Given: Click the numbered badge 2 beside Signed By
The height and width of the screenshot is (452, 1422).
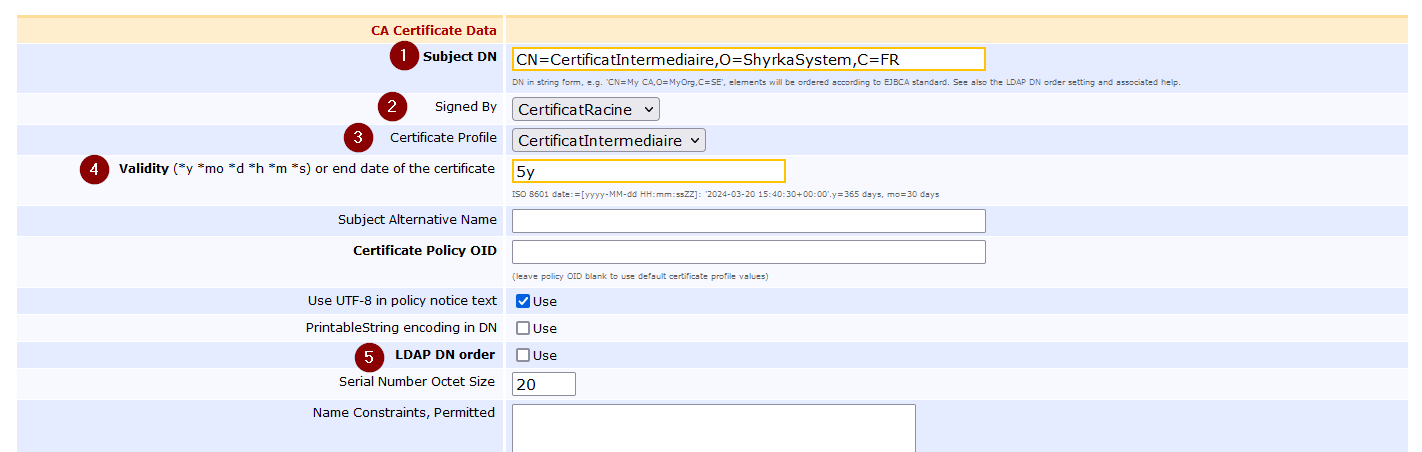Looking at the screenshot, I should 392,107.
